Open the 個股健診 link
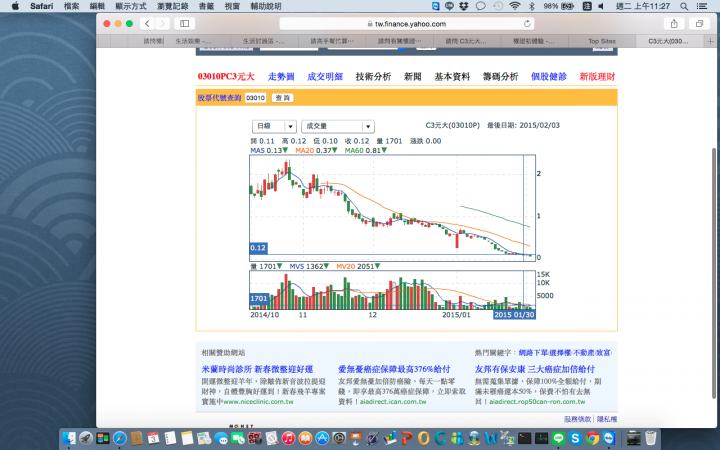Viewport: 720px width, 450px height. coord(549,77)
